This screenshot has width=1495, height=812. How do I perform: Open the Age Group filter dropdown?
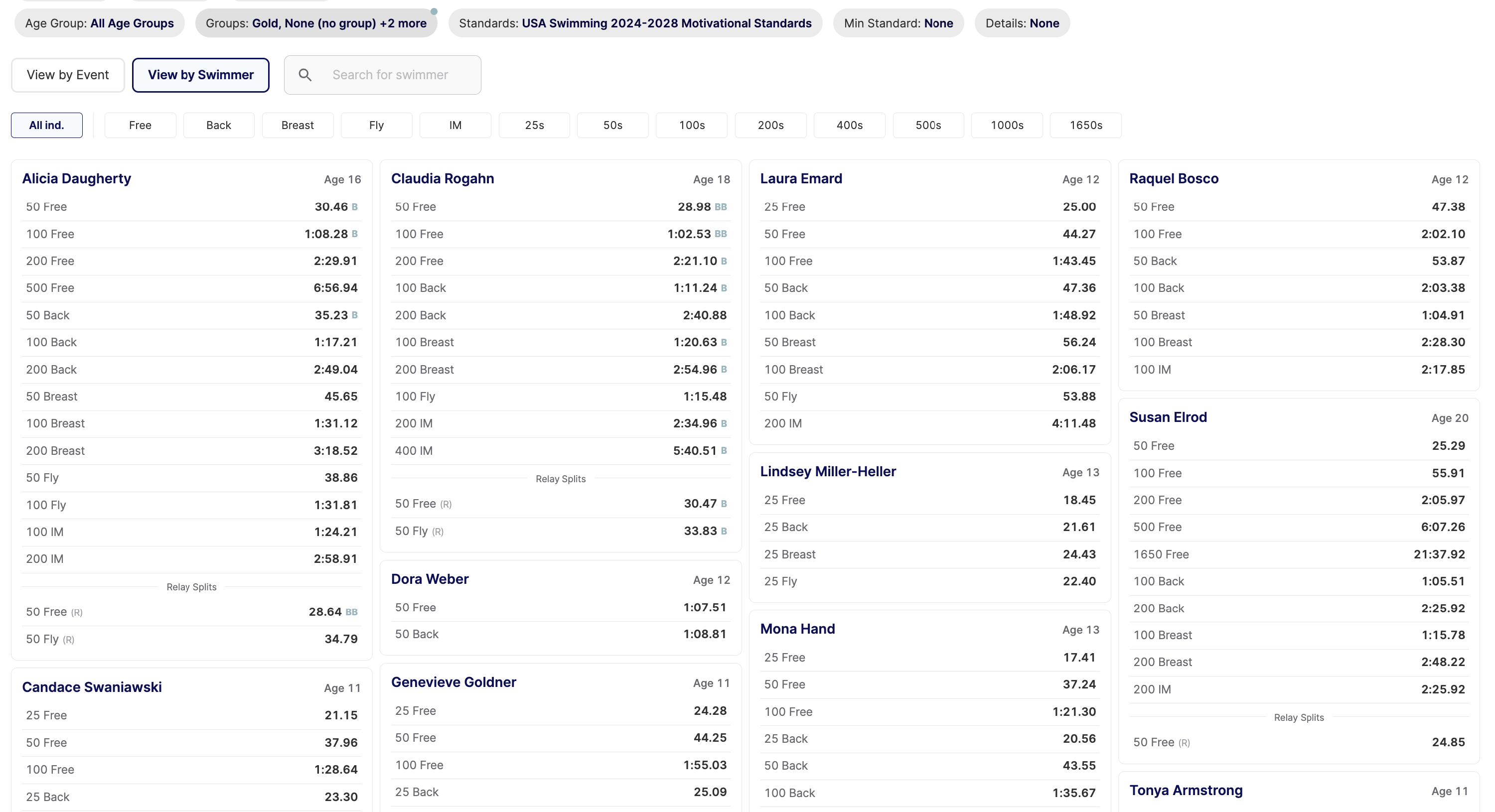(99, 23)
